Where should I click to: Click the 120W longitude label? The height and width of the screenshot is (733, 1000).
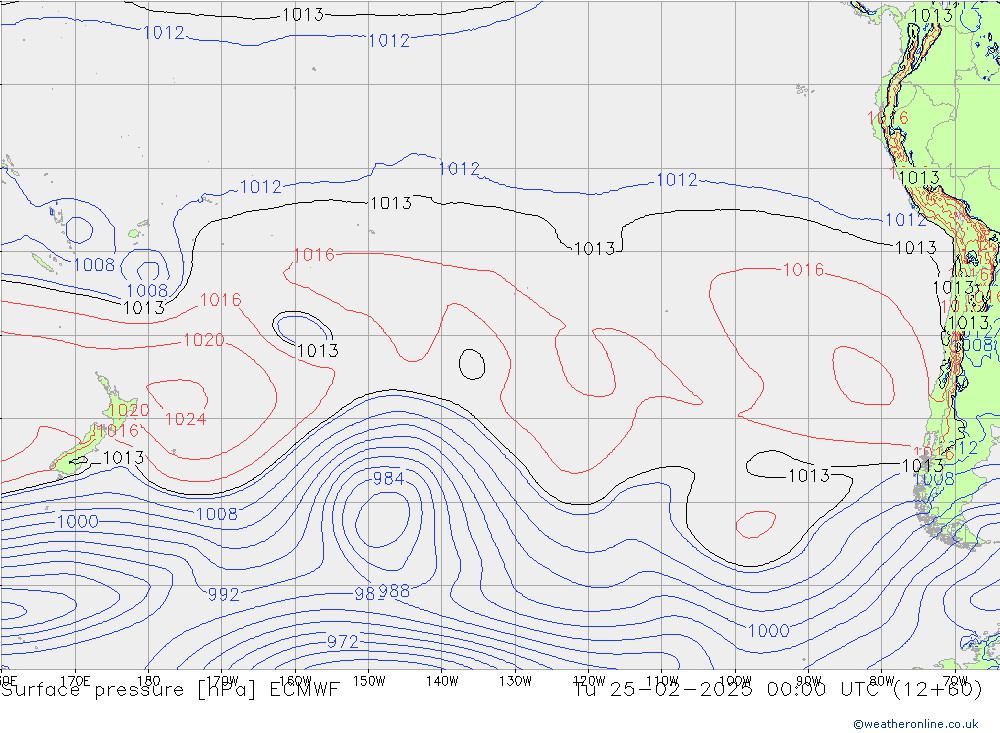[x=589, y=681]
